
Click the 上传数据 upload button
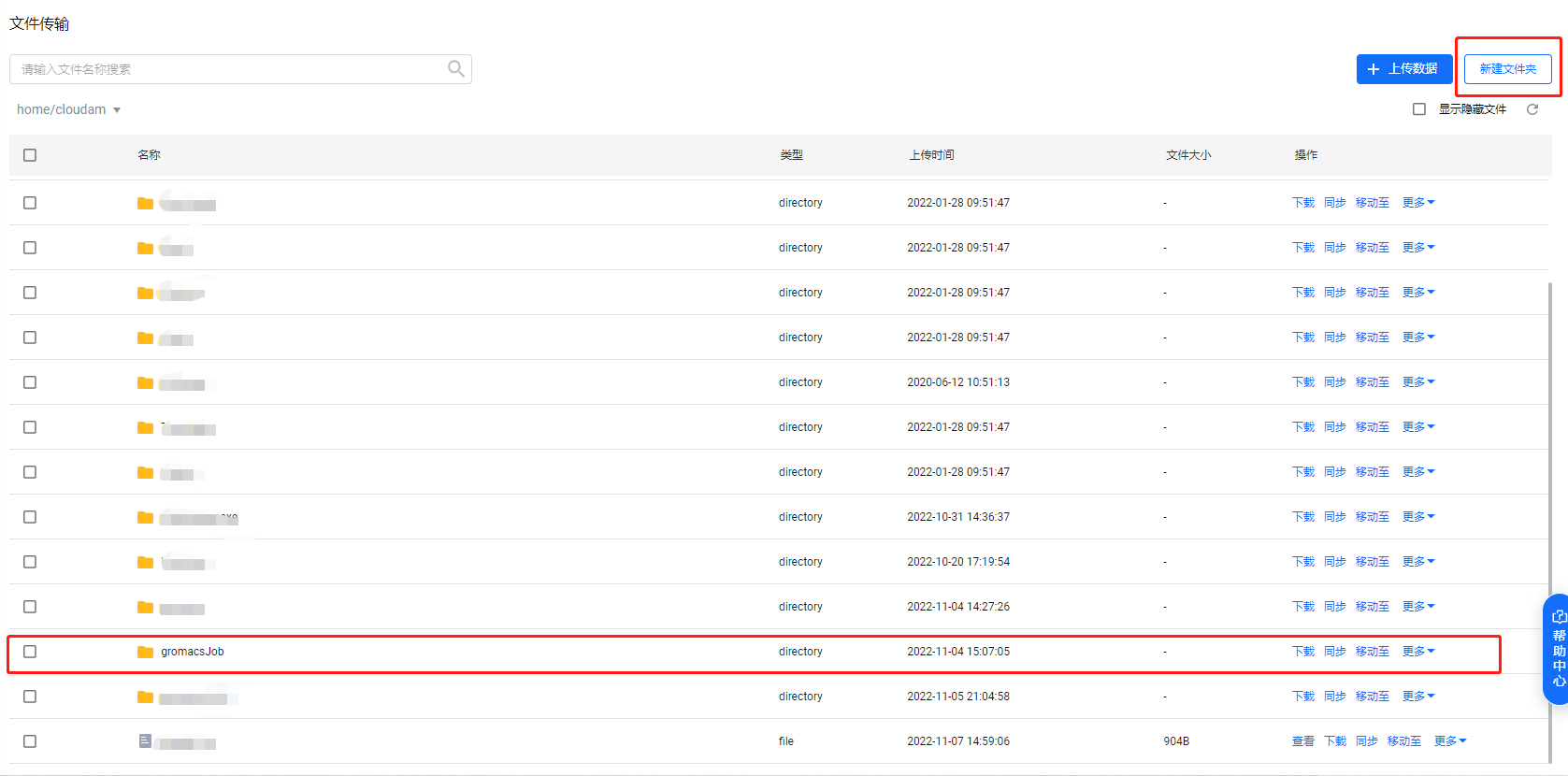tap(1403, 69)
